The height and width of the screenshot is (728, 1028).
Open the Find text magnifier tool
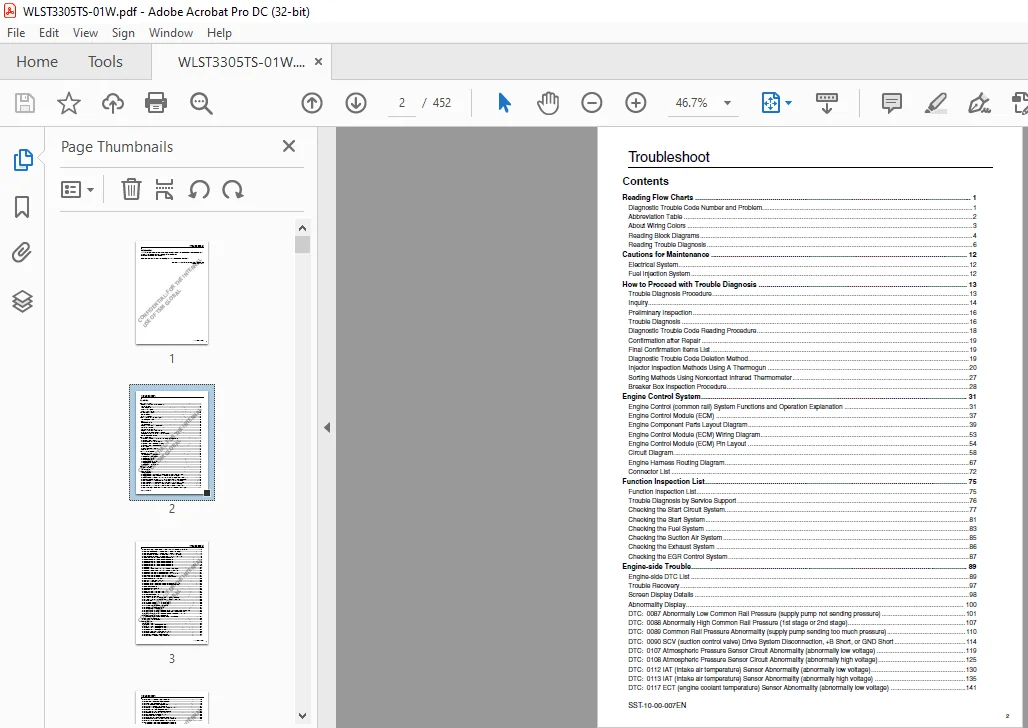coord(201,103)
